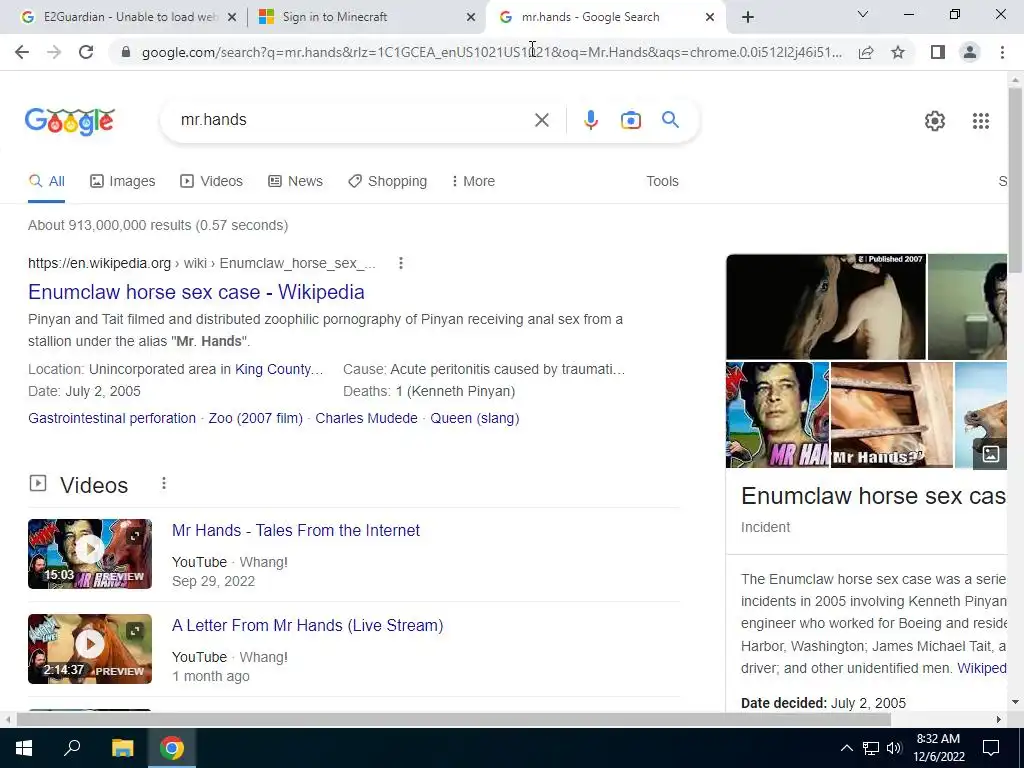Viewport: 1024px width, 768px height.
Task: Open network settings from the system tray
Action: 871,748
